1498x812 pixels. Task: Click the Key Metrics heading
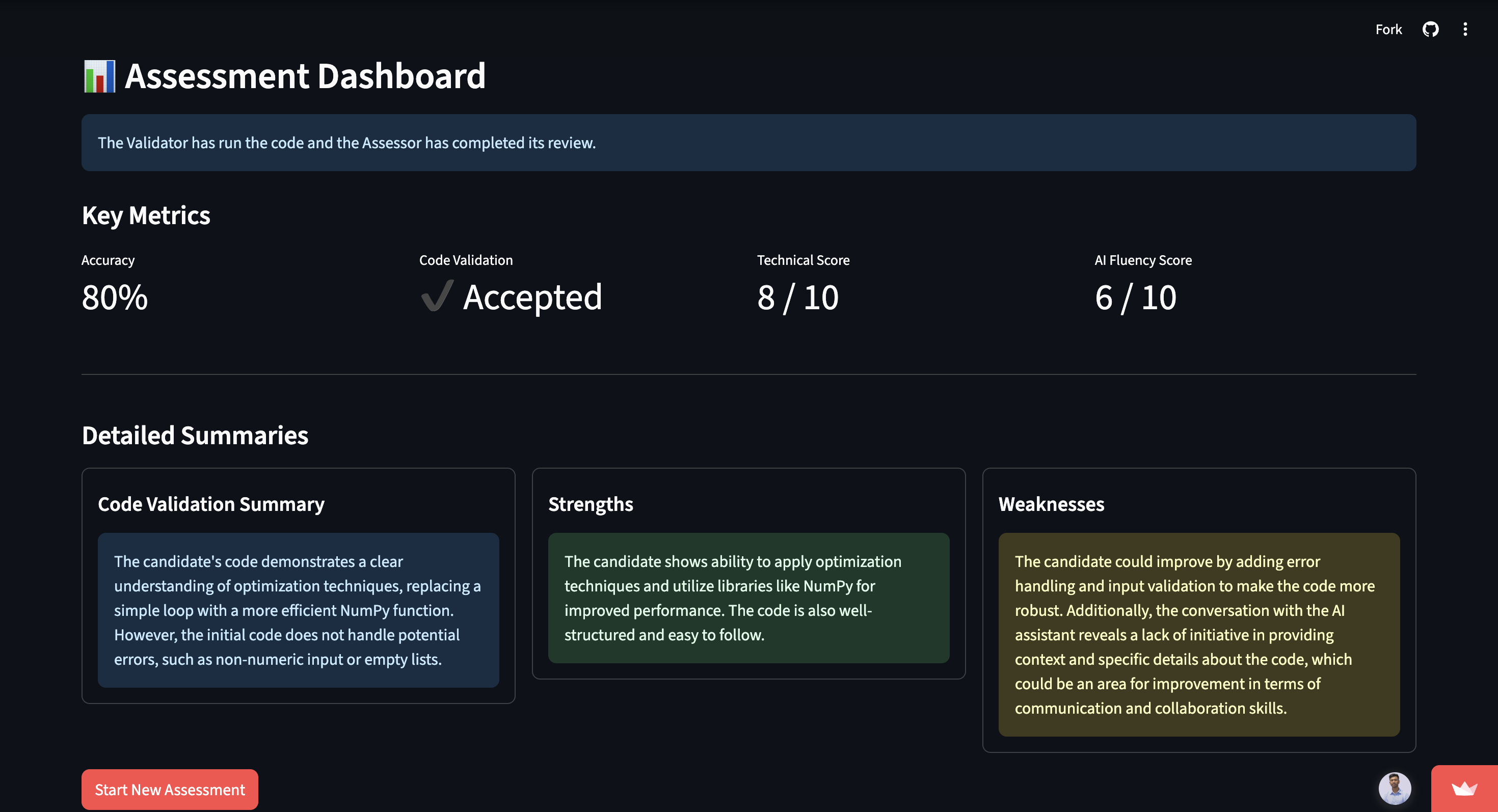146,215
